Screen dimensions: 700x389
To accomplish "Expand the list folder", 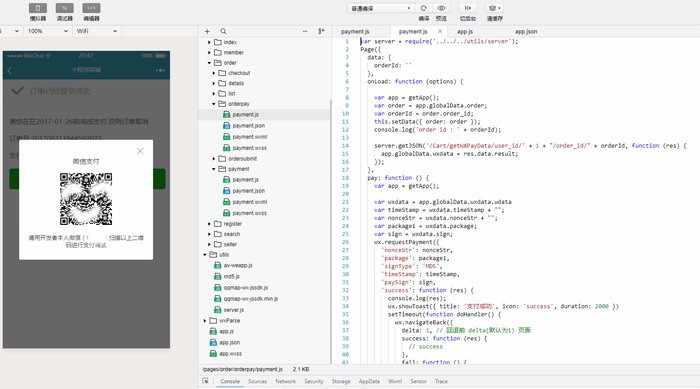I will tap(214, 93).
